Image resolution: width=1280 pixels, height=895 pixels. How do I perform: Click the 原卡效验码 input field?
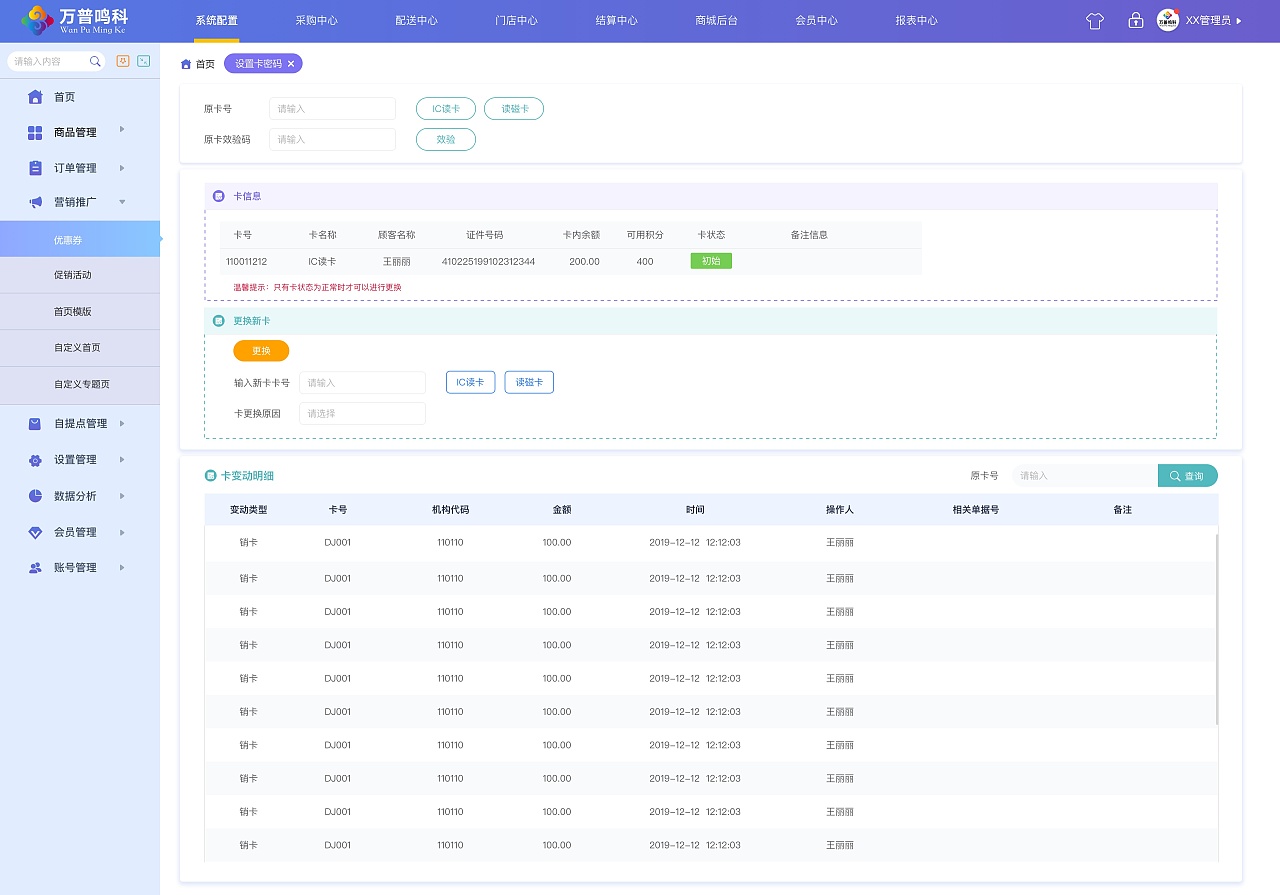pos(332,140)
